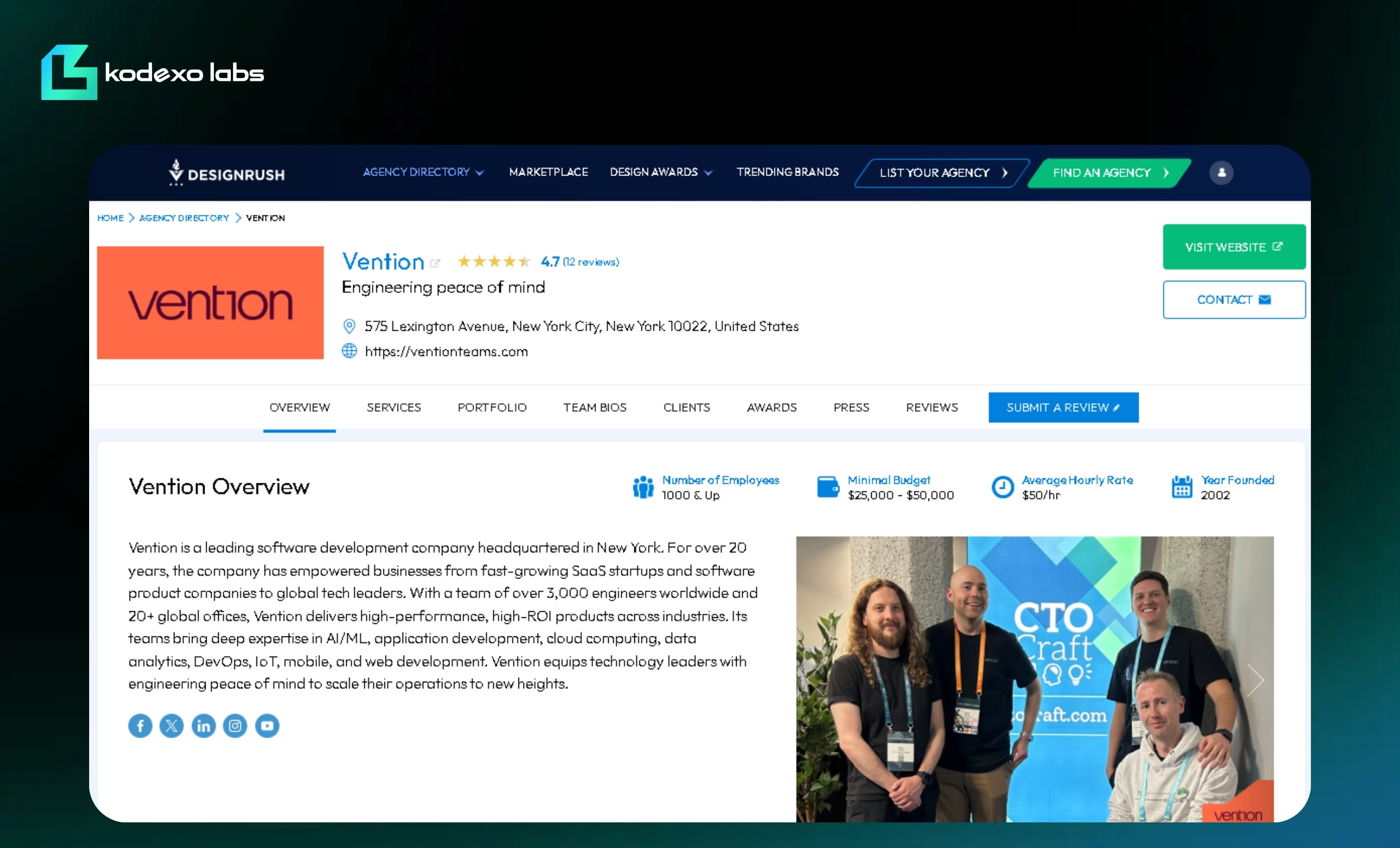
Task: Open Vention's YouTube channel icon
Action: click(x=267, y=726)
